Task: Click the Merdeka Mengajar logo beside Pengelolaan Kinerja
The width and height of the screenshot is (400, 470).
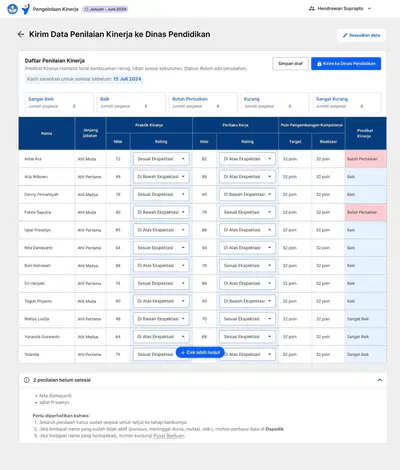Action: 26,9
